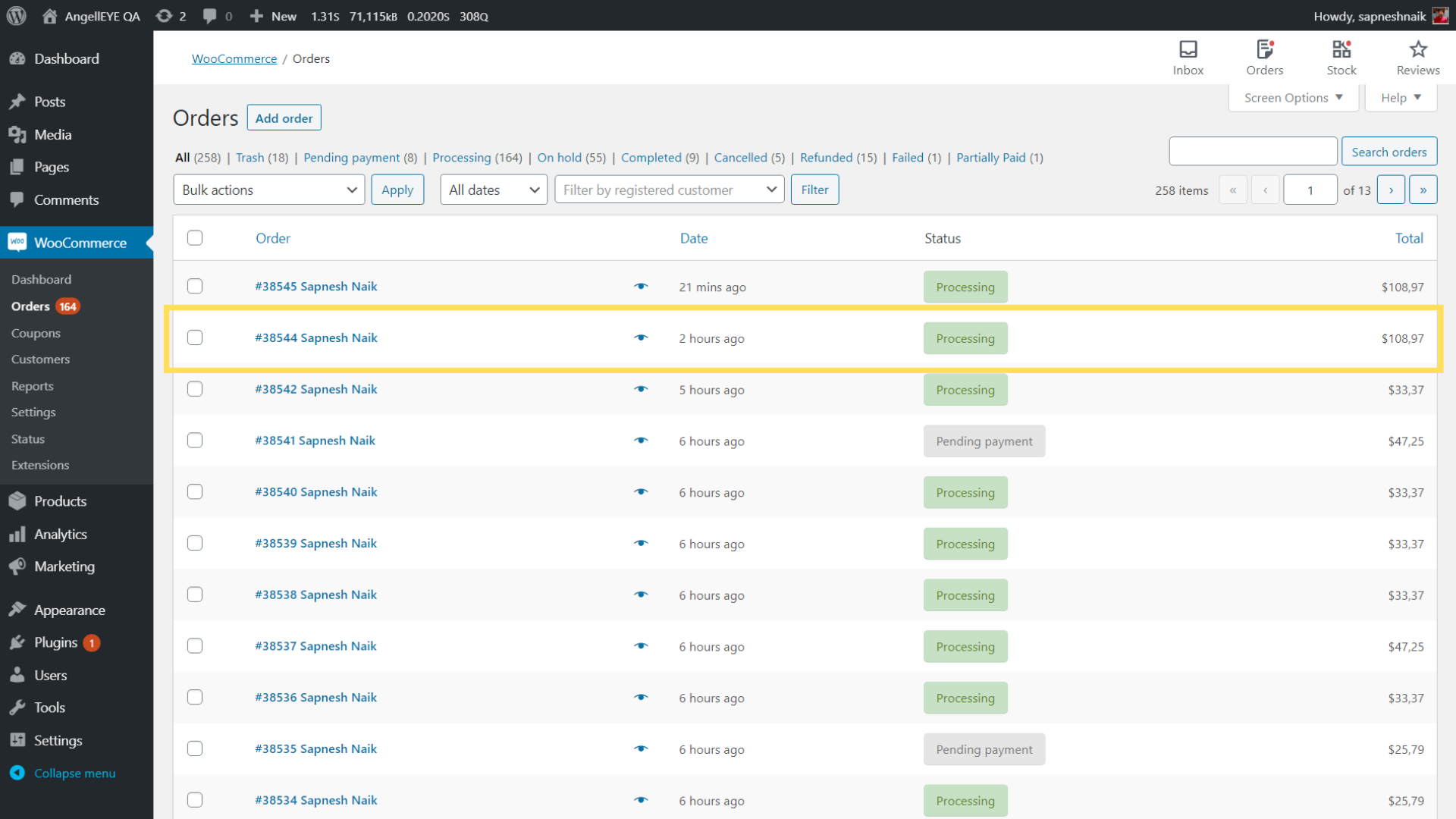This screenshot has height=819, width=1456.
Task: Open the Filter by registered customer dropdown
Action: (670, 190)
